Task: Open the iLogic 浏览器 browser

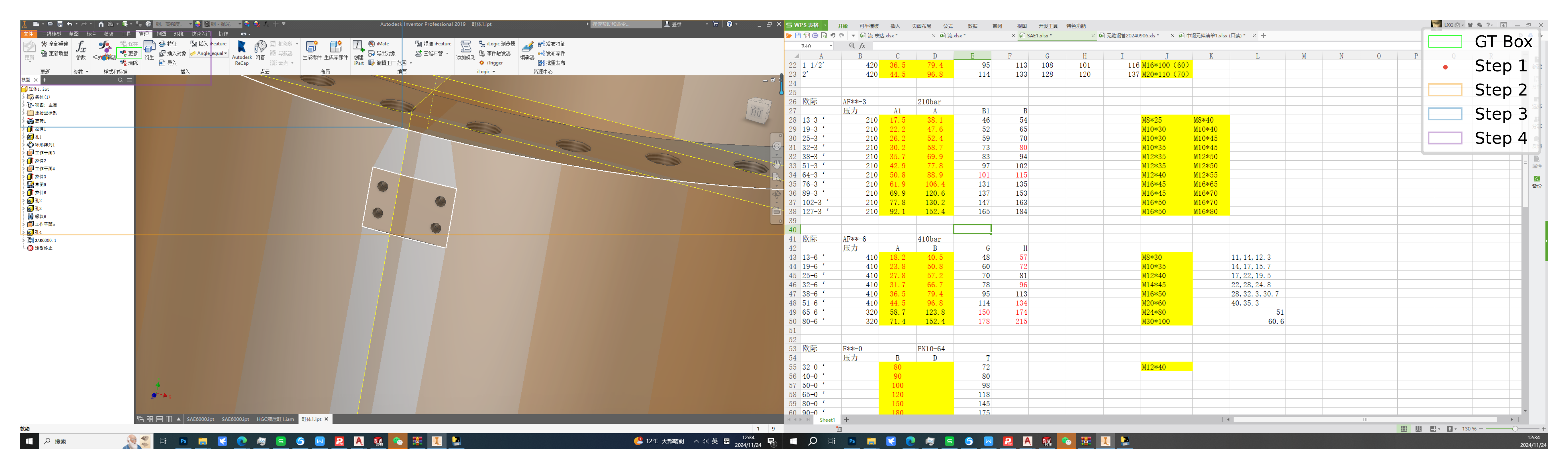Action: pos(497,44)
